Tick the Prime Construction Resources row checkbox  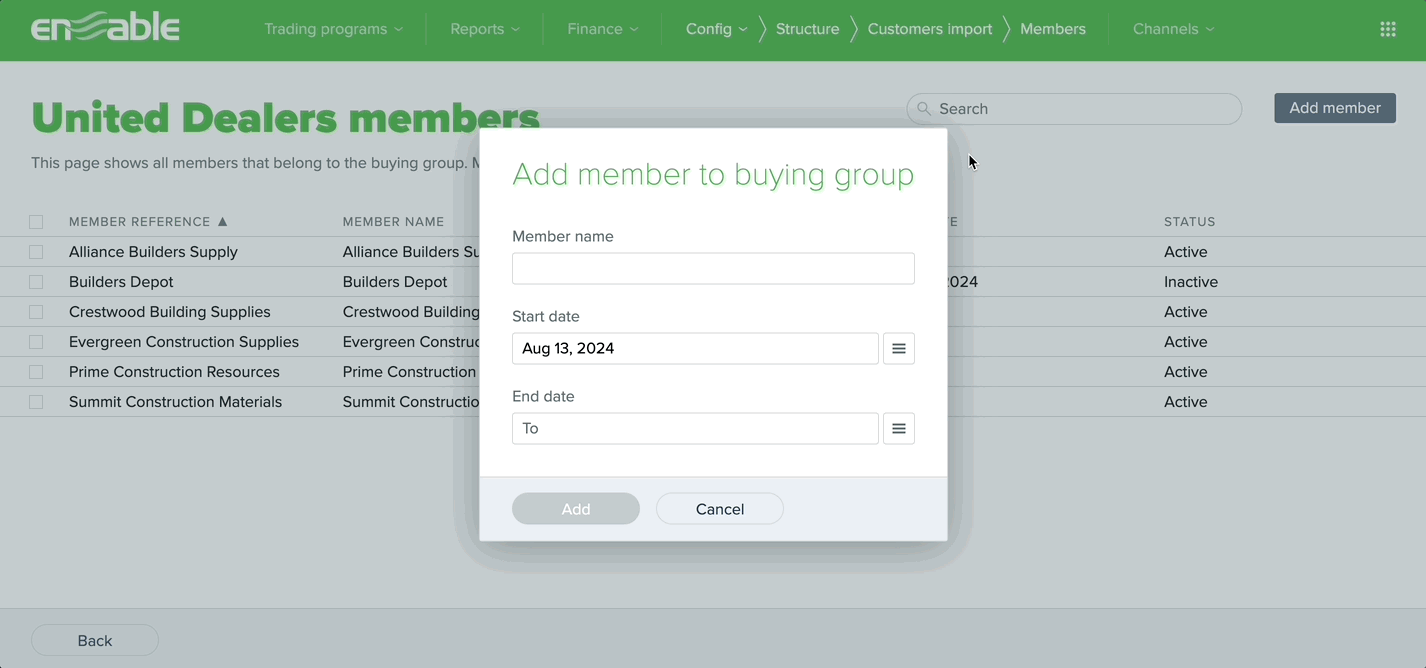point(36,372)
